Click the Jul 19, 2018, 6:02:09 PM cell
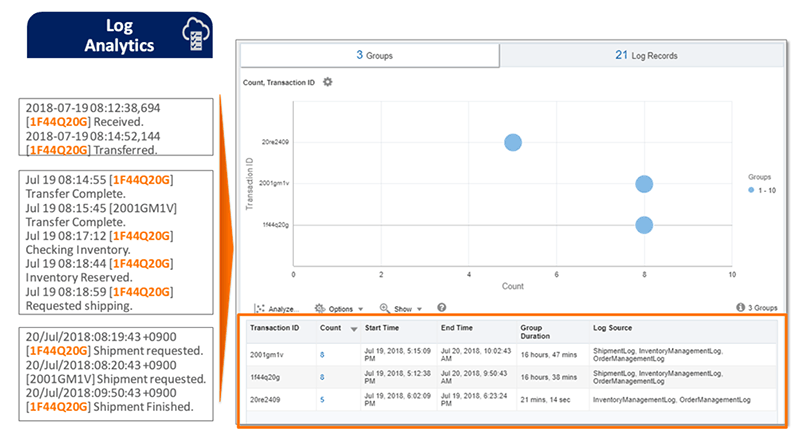The image size is (800, 444). [x=397, y=399]
